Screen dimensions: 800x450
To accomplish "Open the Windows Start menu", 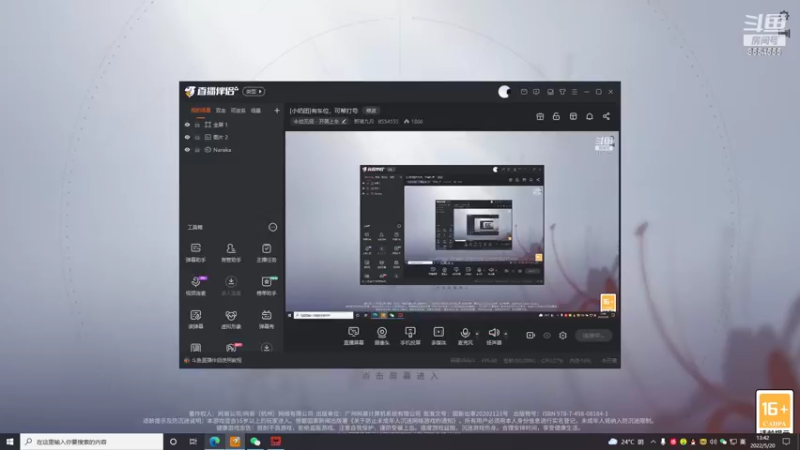I will pos(10,441).
